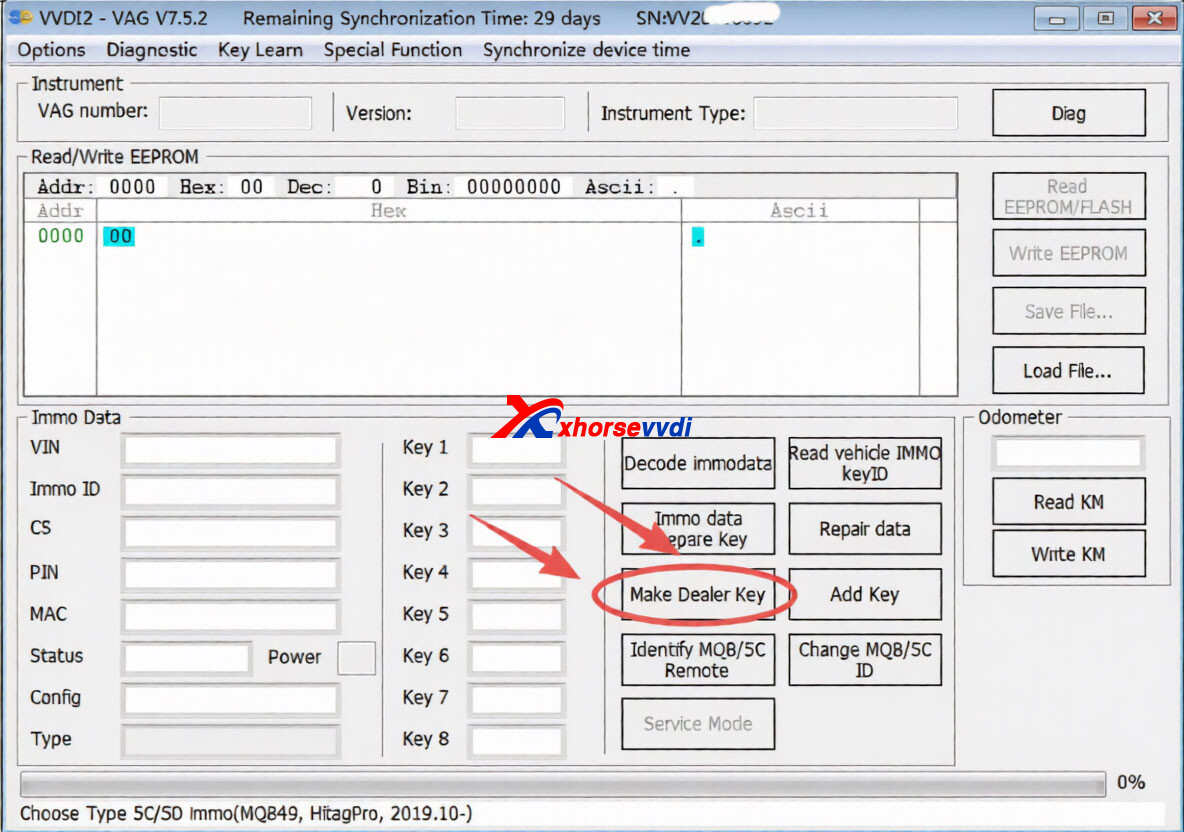Click Change MQB/5C ID
The height and width of the screenshot is (832, 1184).
[x=864, y=659]
